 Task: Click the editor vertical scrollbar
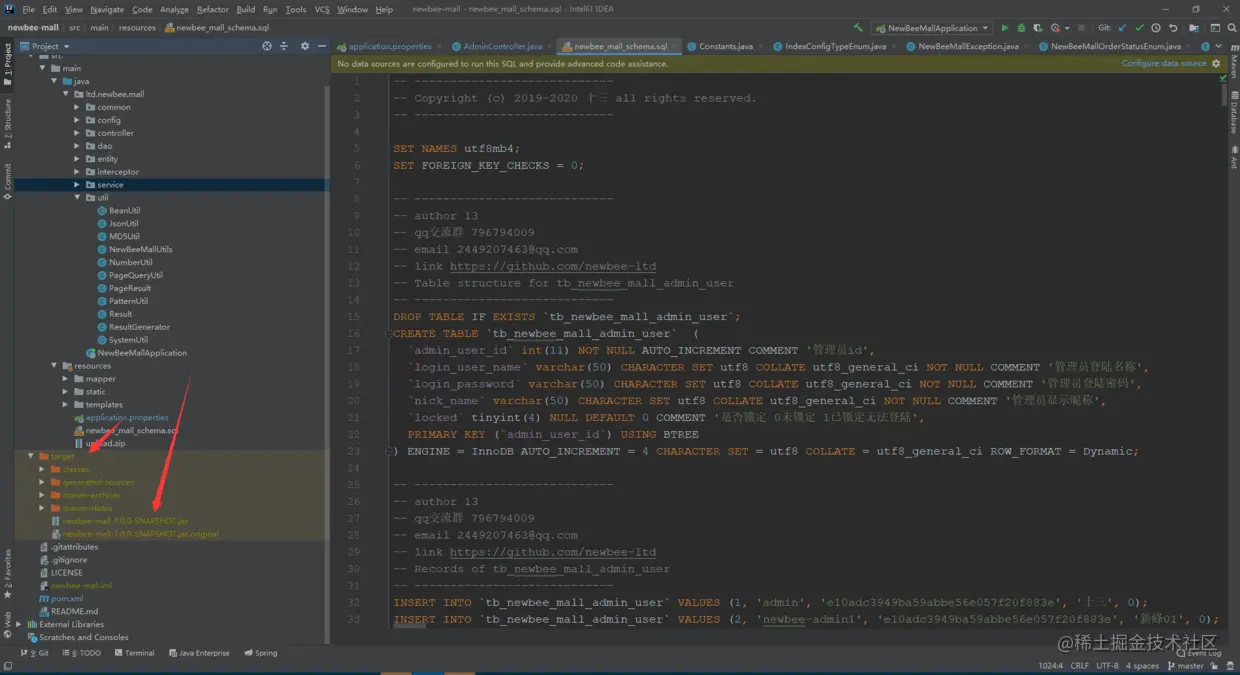click(1224, 95)
